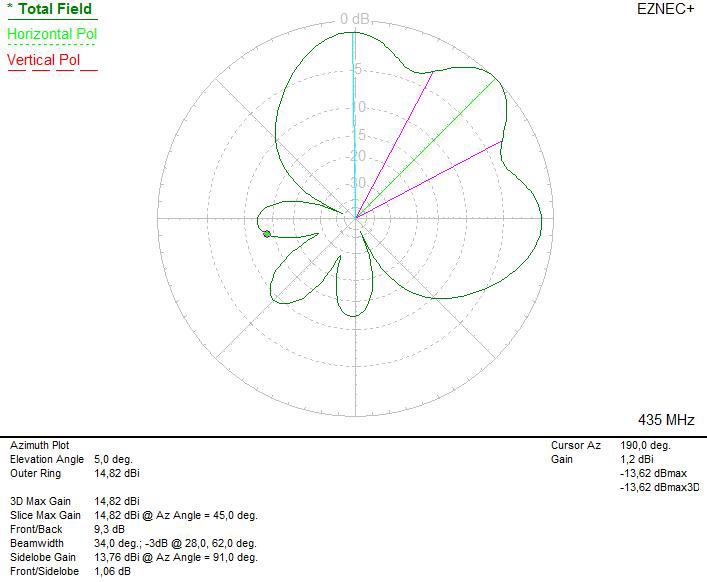Click the cyan sidelobe direction line
The height and width of the screenshot is (582, 707).
coord(354,120)
